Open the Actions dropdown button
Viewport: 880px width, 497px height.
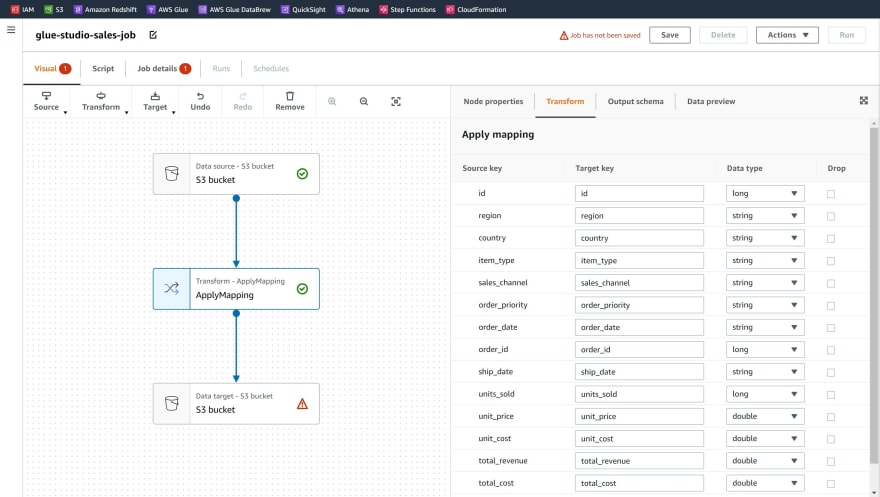pos(787,35)
